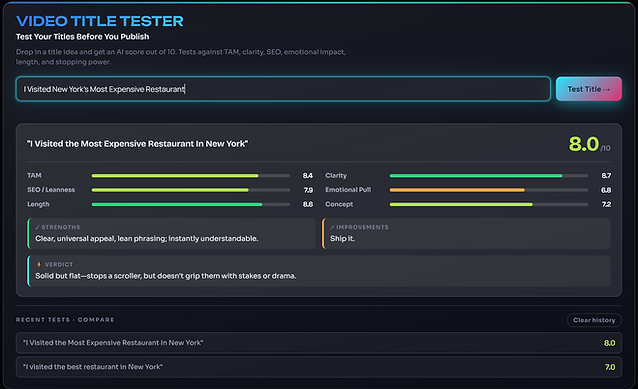Click the Length score bar
This screenshot has height=389, width=638.
190,204
